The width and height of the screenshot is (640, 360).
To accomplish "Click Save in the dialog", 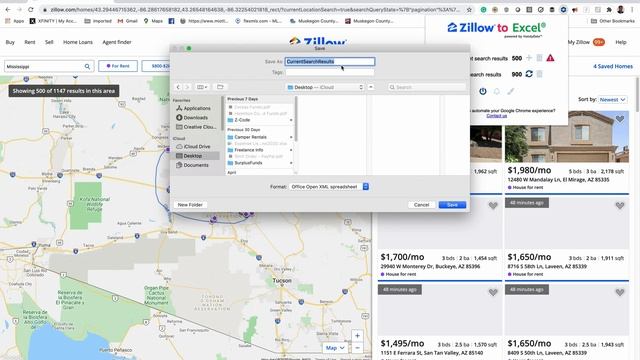I will [x=452, y=204].
